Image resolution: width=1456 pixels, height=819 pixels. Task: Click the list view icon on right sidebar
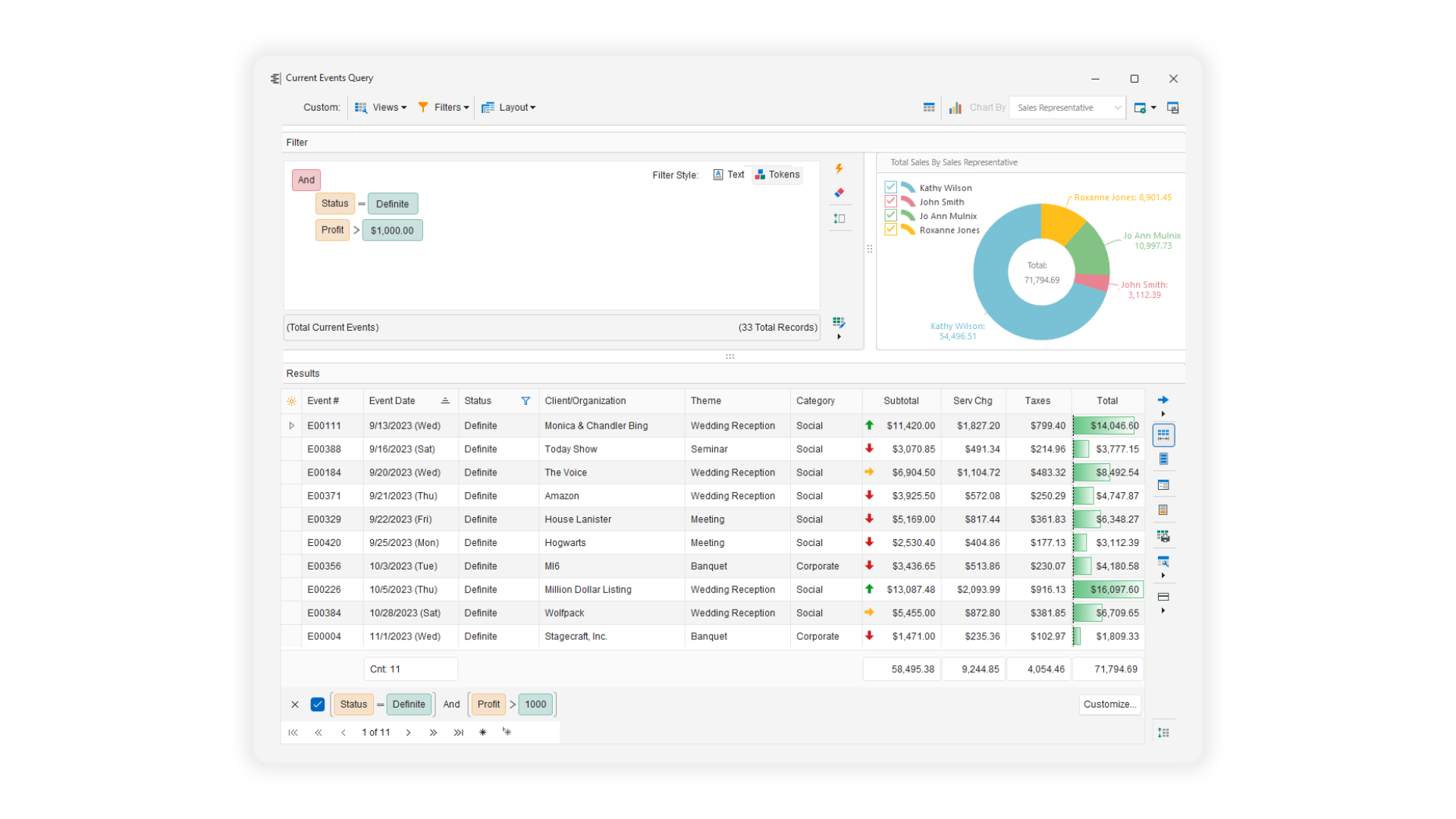coord(1165,460)
